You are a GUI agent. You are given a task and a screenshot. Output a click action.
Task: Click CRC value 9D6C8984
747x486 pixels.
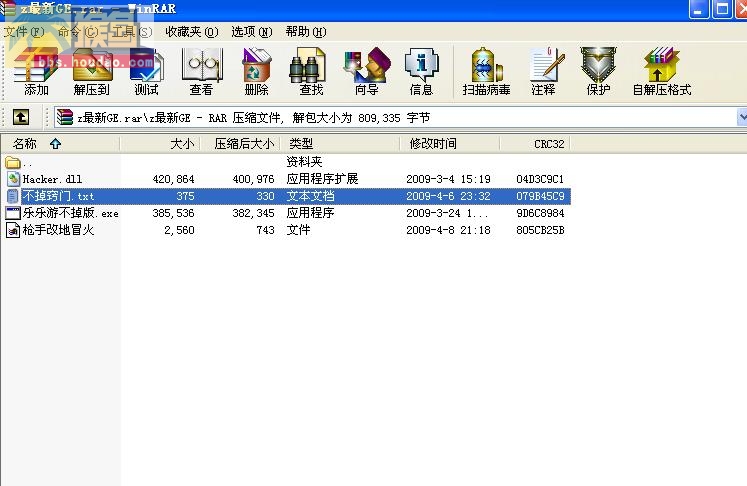tap(540, 213)
